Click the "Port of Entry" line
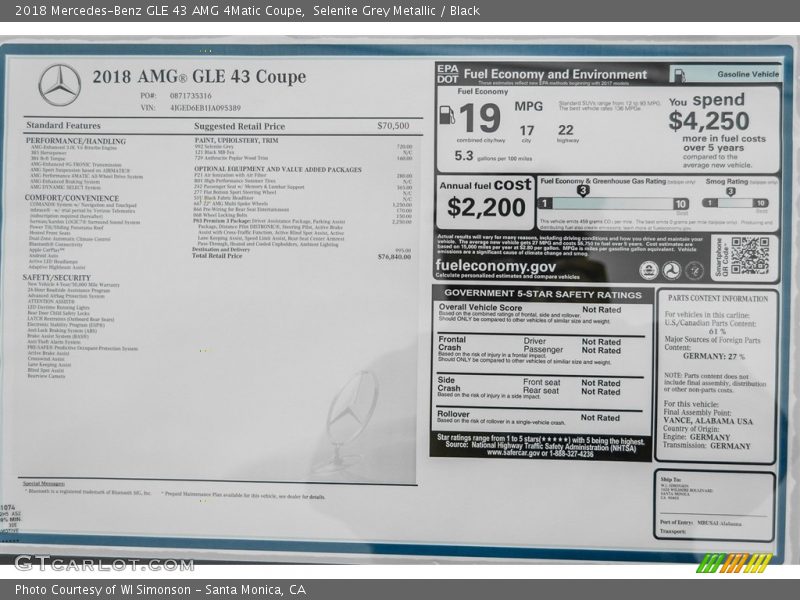 point(701,522)
